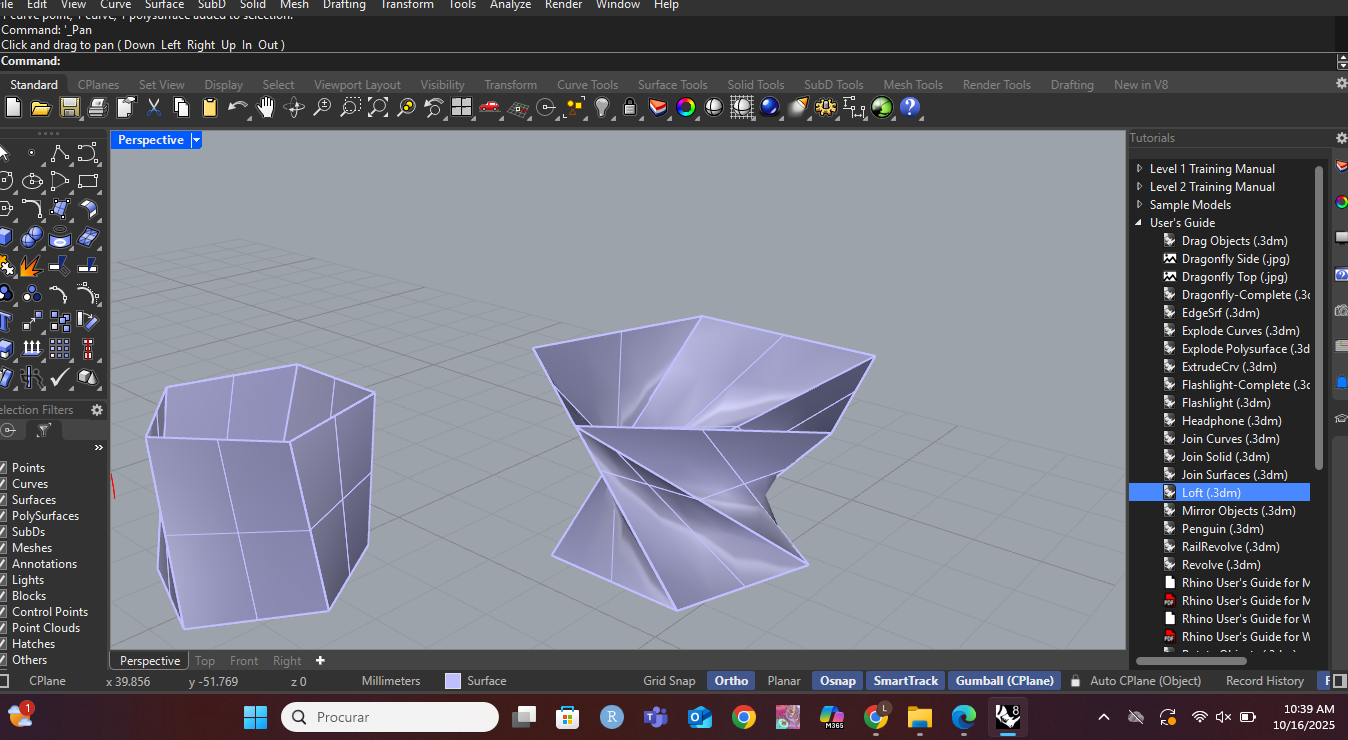Enable Grid Snap in the status bar
Screen dimensions: 1348x740
(x=668, y=680)
